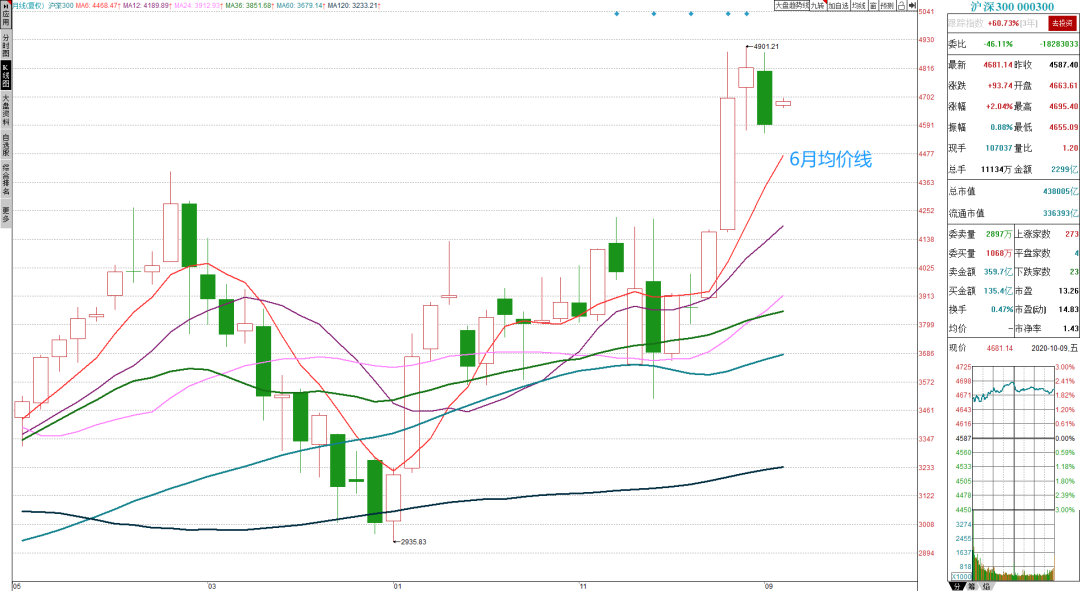This screenshot has width=1080, height=591.
Task: Click the X1000 volume scale box
Action: coord(961,577)
